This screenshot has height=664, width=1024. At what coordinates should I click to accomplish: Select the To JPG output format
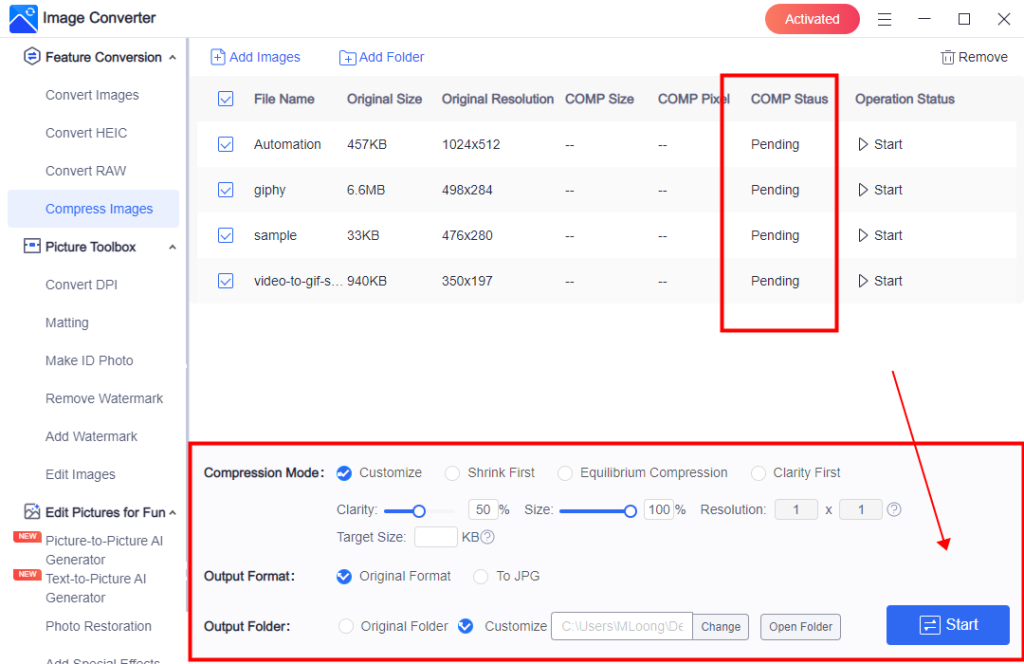480,576
